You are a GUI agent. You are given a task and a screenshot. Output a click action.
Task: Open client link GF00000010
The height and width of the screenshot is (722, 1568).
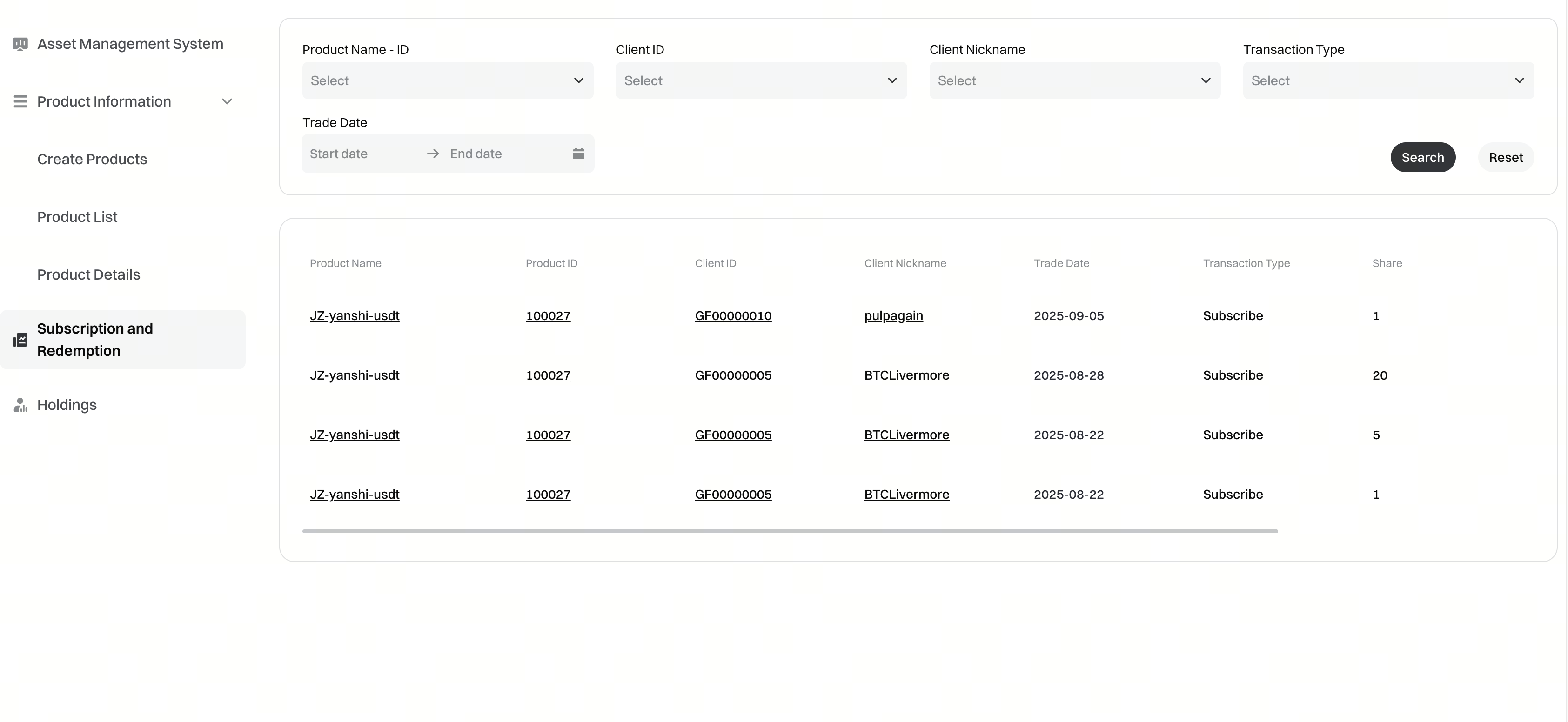click(x=733, y=316)
